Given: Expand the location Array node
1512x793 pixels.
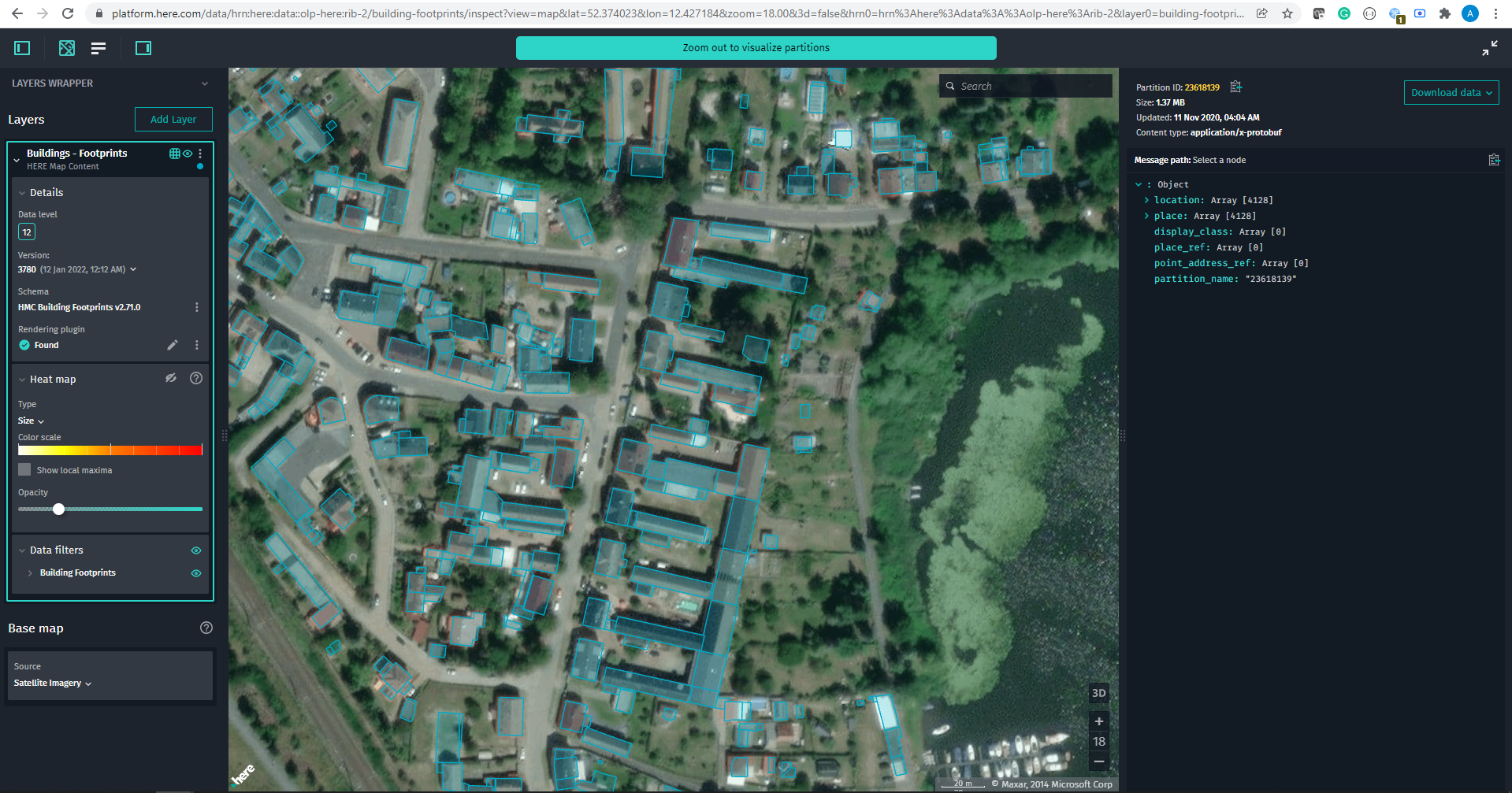Looking at the screenshot, I should [1146, 200].
